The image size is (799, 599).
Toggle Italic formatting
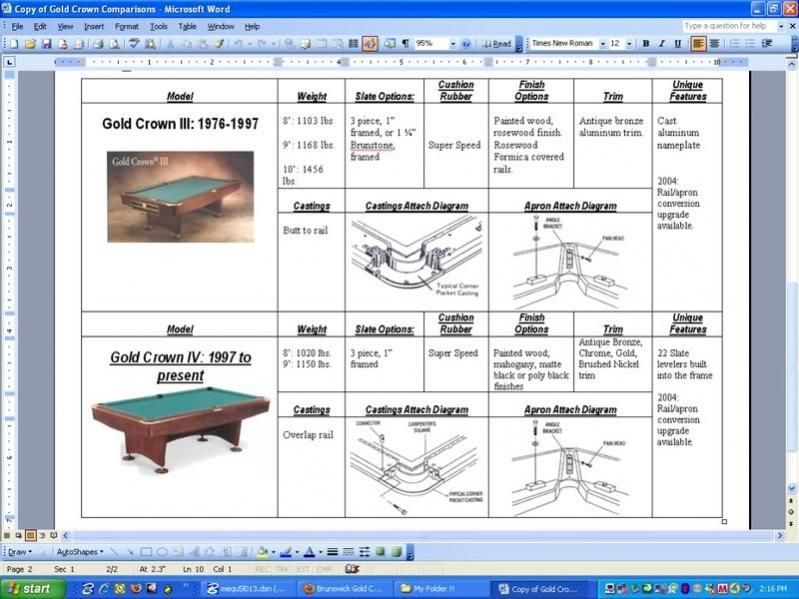click(x=661, y=44)
